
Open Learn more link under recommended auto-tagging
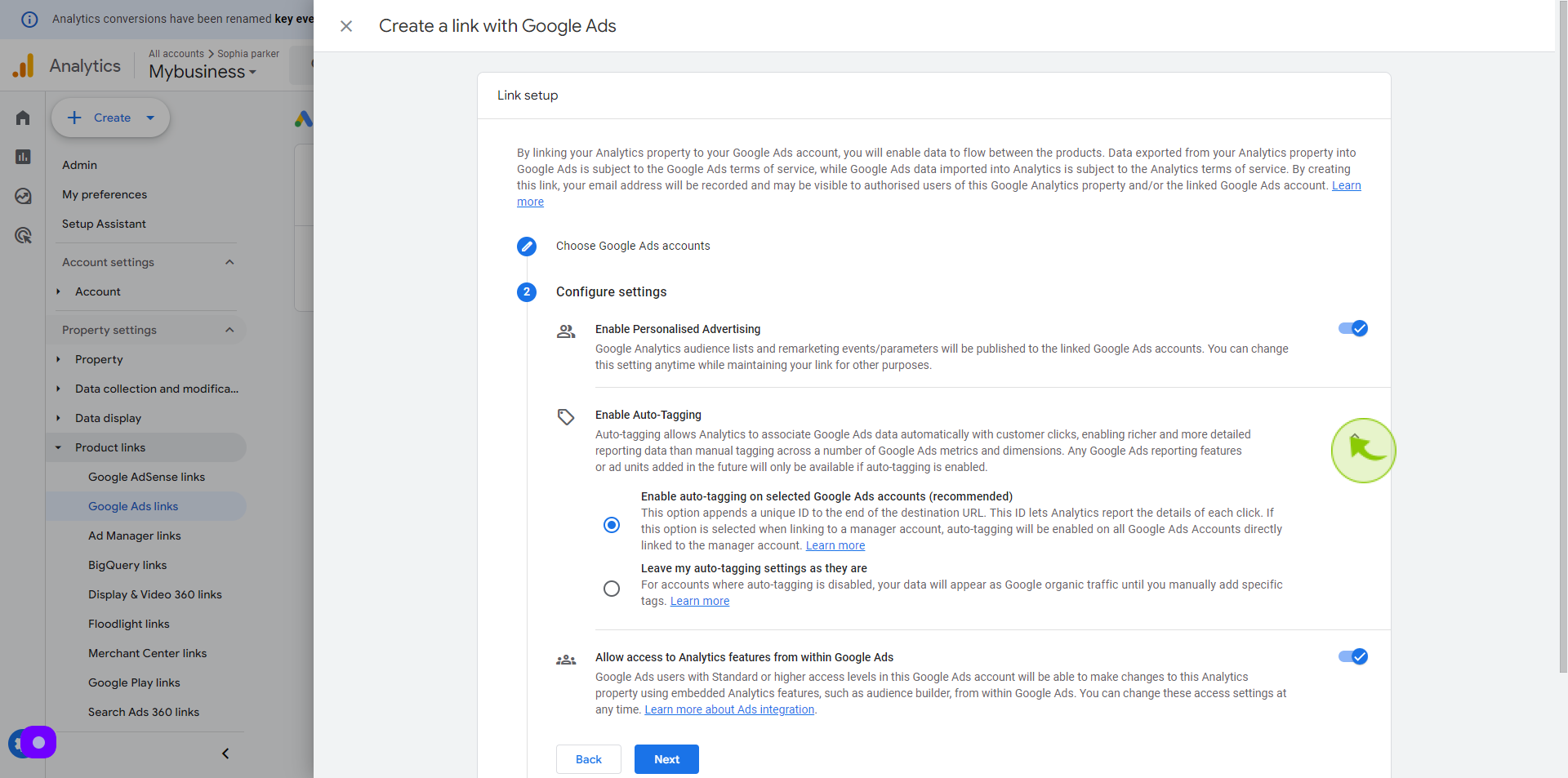[x=835, y=545]
